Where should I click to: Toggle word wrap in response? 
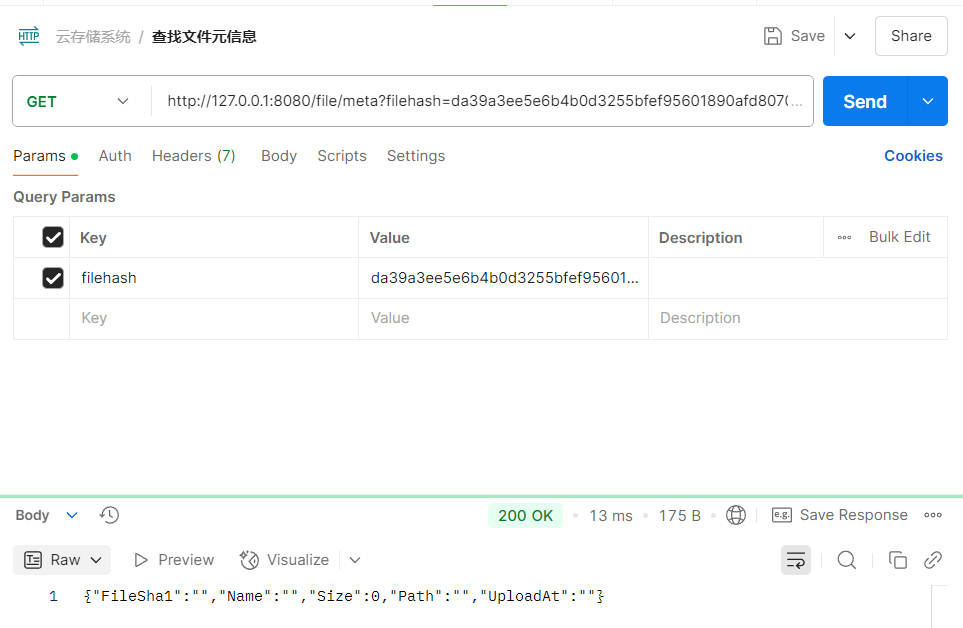796,560
